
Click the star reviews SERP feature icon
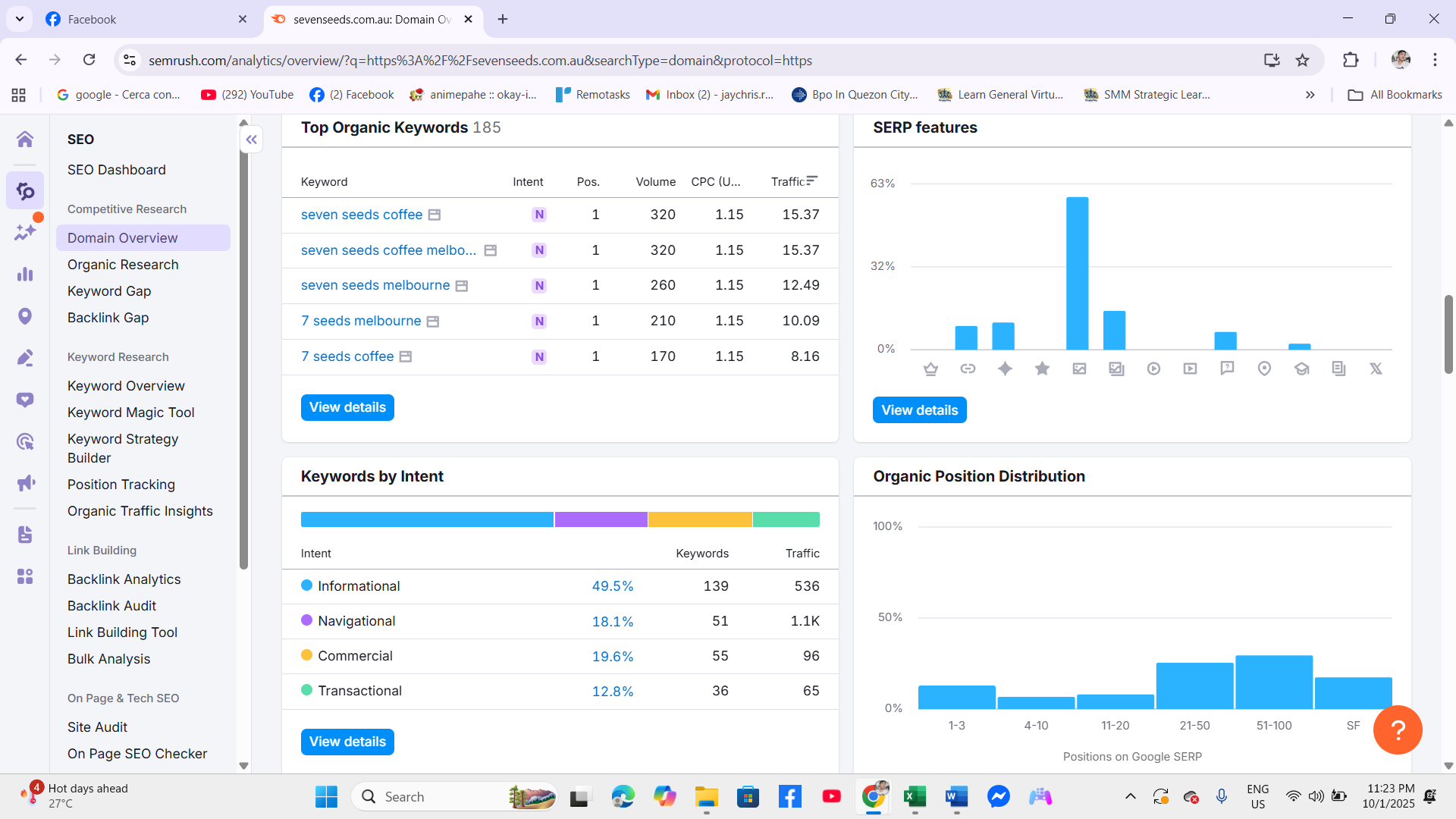pyautogui.click(x=1042, y=369)
